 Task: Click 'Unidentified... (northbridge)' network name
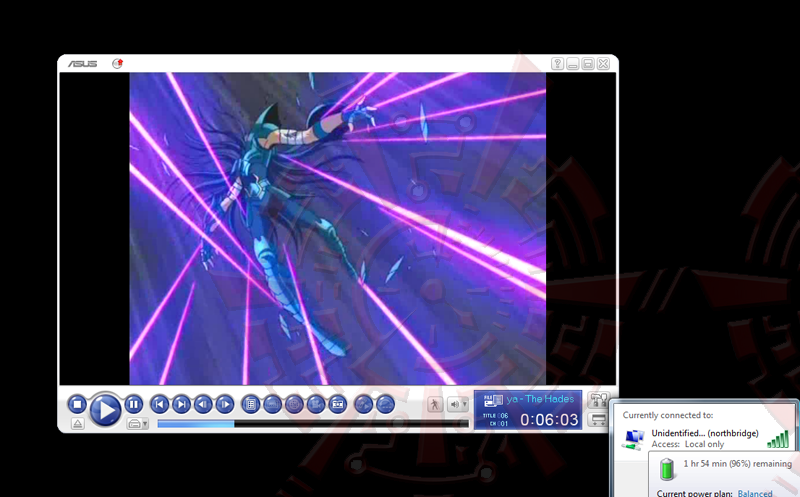coord(705,433)
